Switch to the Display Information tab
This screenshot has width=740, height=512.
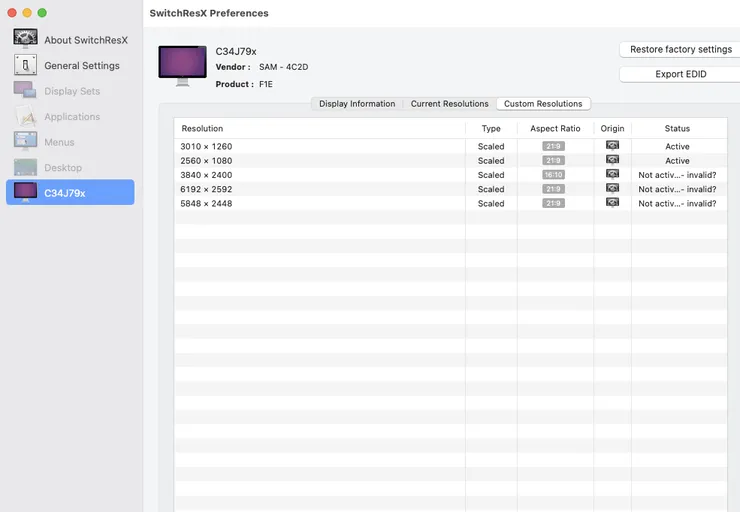click(357, 104)
